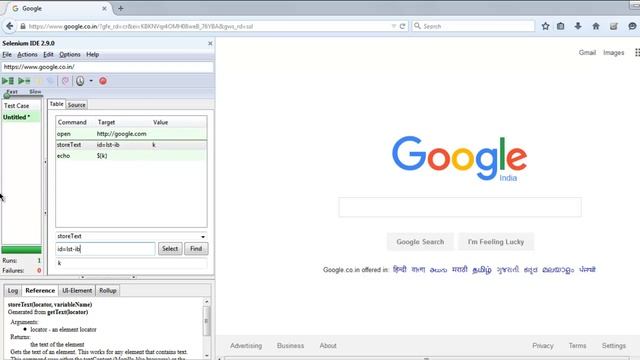This screenshot has width=640, height=360.
Task: Close the Google tab
Action: pyautogui.click(x=104, y=8)
